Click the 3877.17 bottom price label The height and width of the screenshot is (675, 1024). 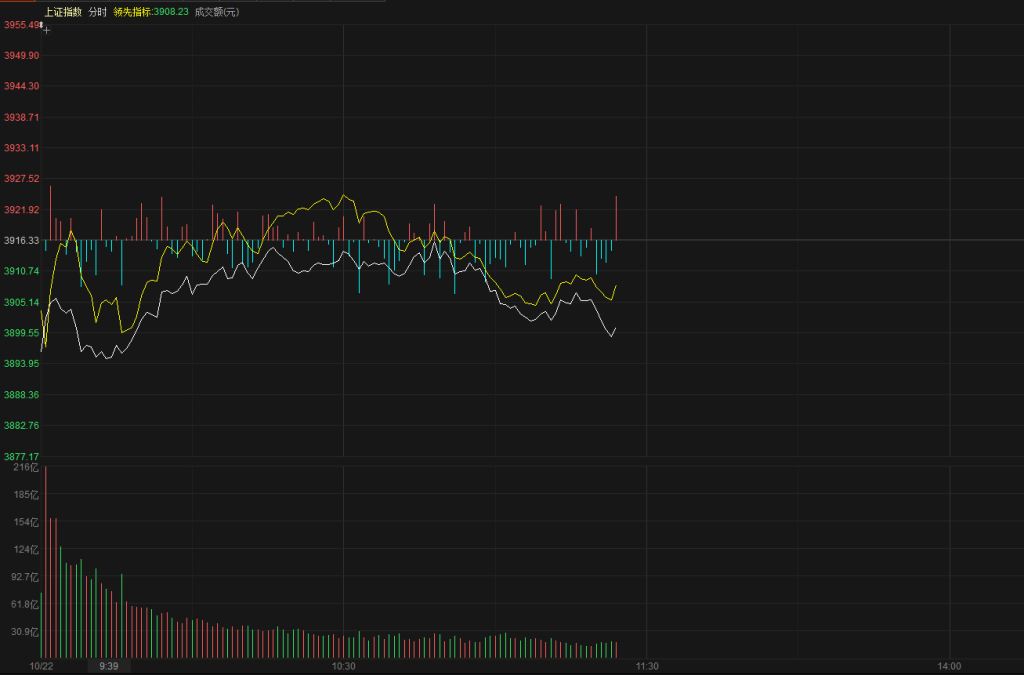(21, 457)
